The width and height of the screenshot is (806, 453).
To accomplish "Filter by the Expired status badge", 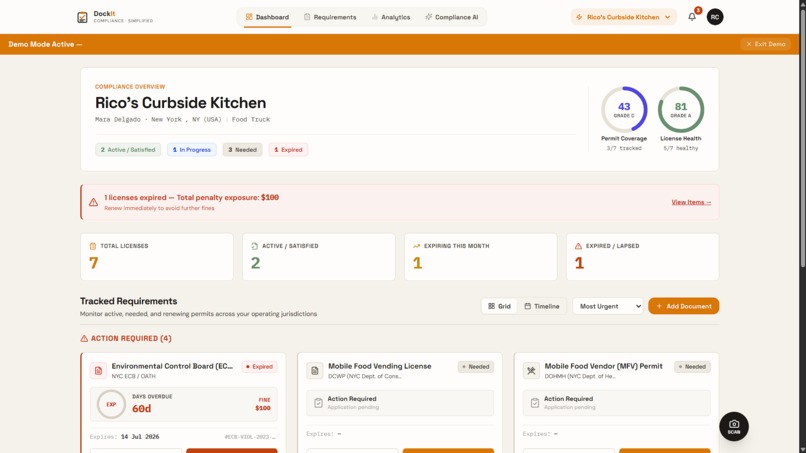I will pyautogui.click(x=288, y=150).
